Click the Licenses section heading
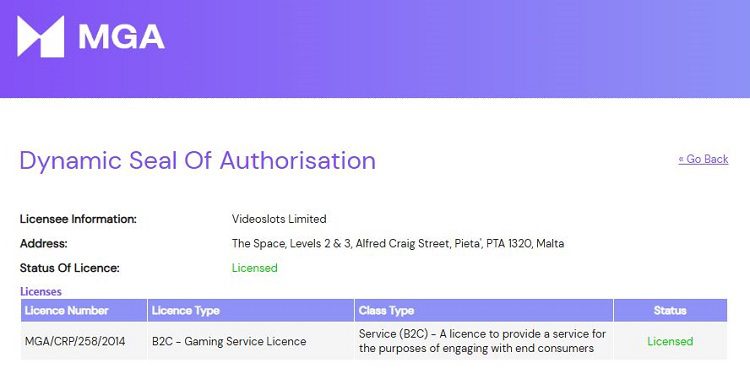Viewport: 750px width, 374px height. click(x=41, y=291)
